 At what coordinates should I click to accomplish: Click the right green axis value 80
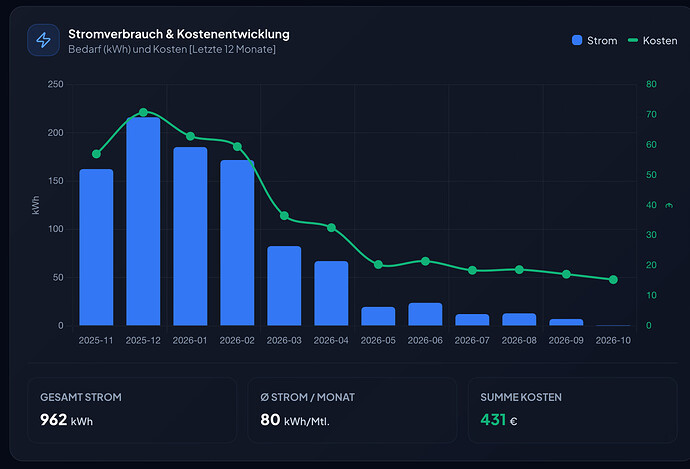(x=651, y=84)
